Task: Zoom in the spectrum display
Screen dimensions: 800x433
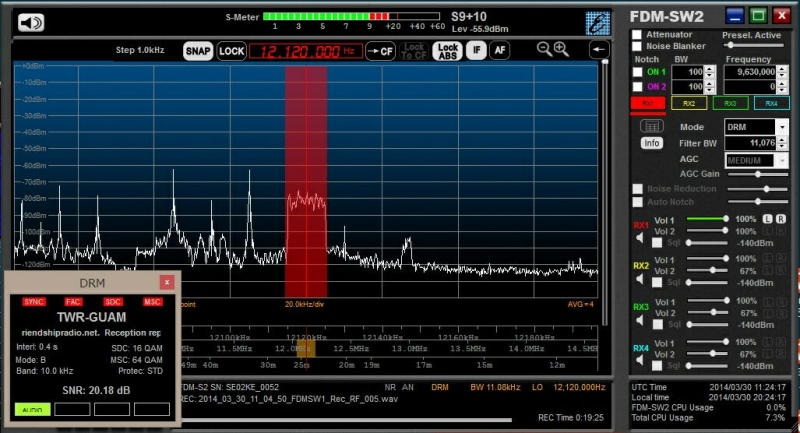Action: [x=561, y=49]
